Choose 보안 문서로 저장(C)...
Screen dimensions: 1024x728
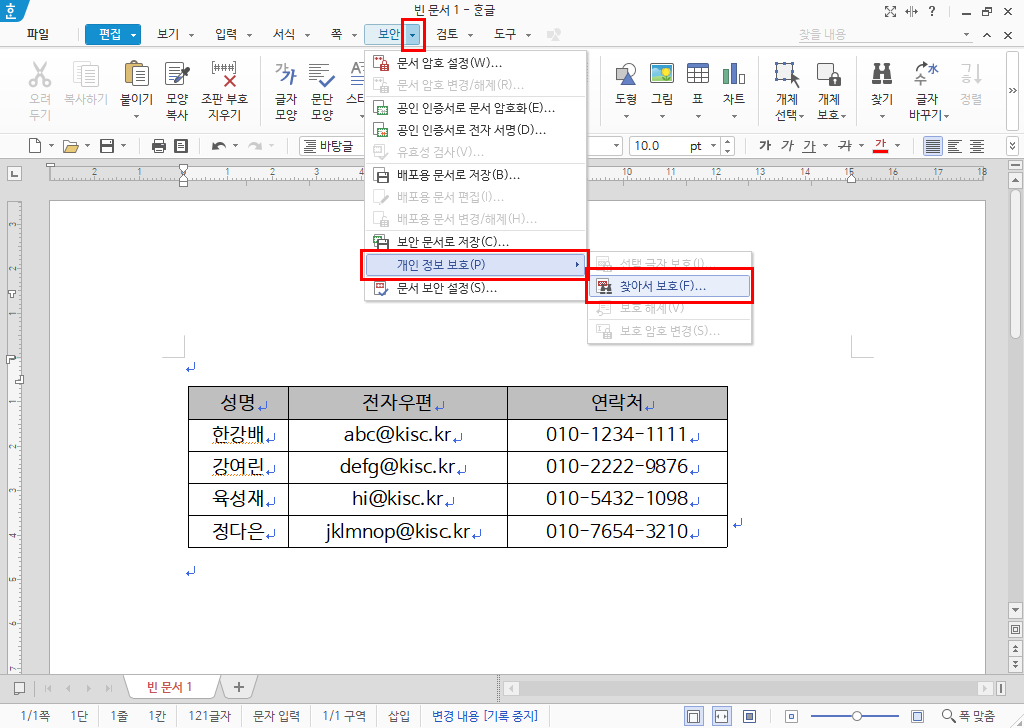(x=475, y=242)
